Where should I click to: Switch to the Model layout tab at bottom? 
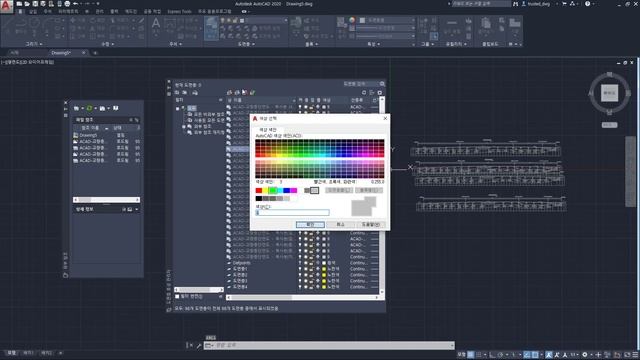pos(11,353)
